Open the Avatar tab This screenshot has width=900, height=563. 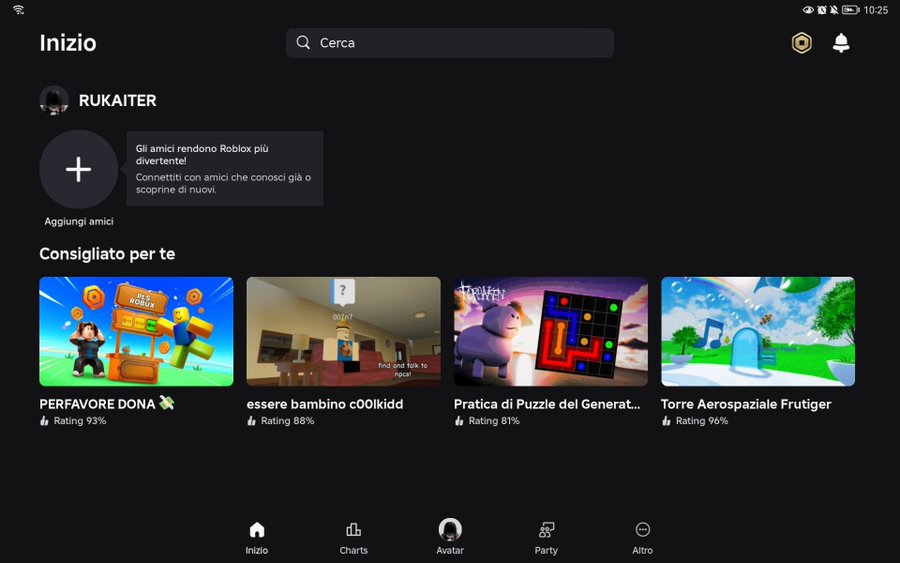tap(450, 538)
